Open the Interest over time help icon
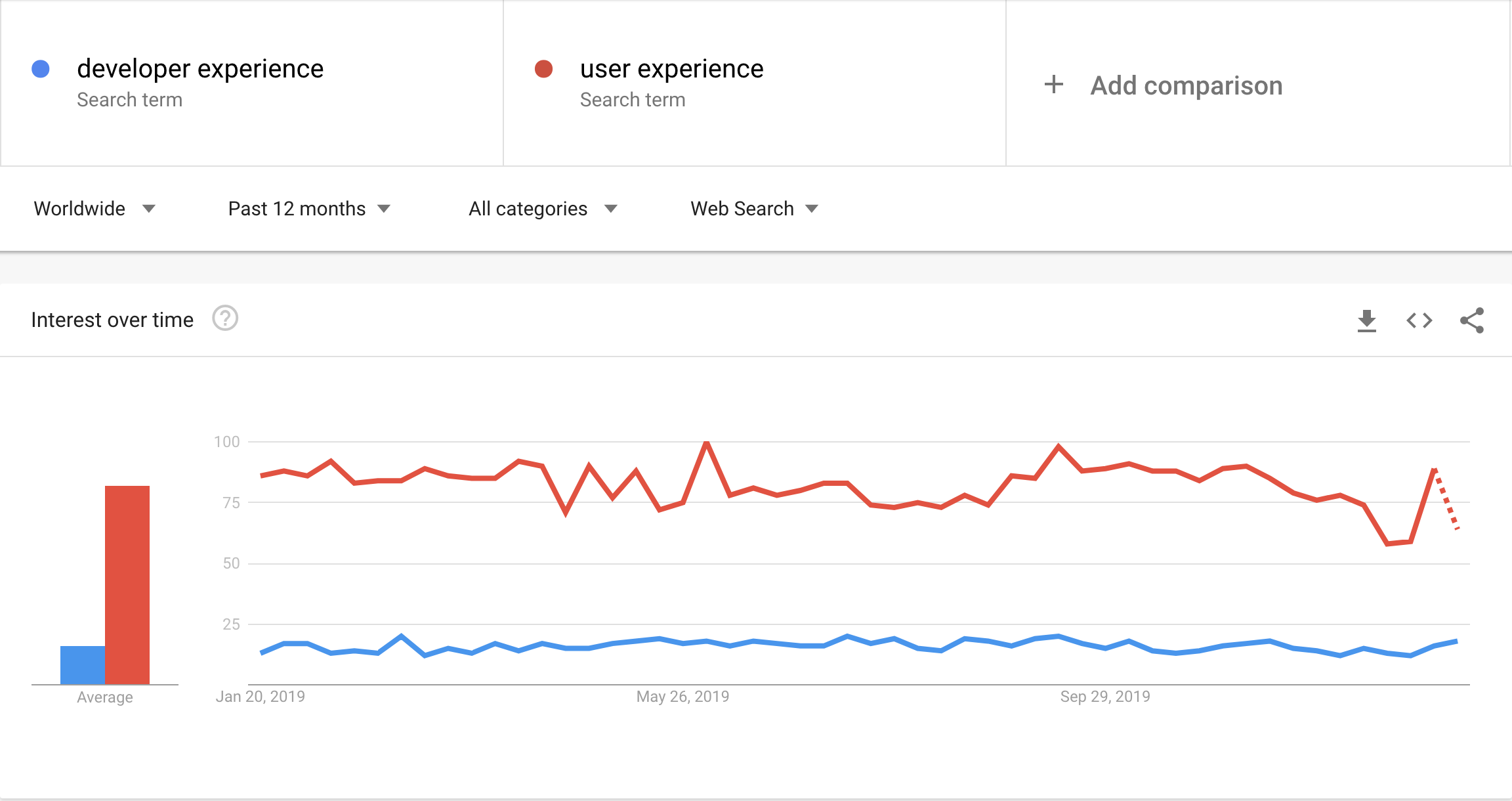 tap(225, 319)
